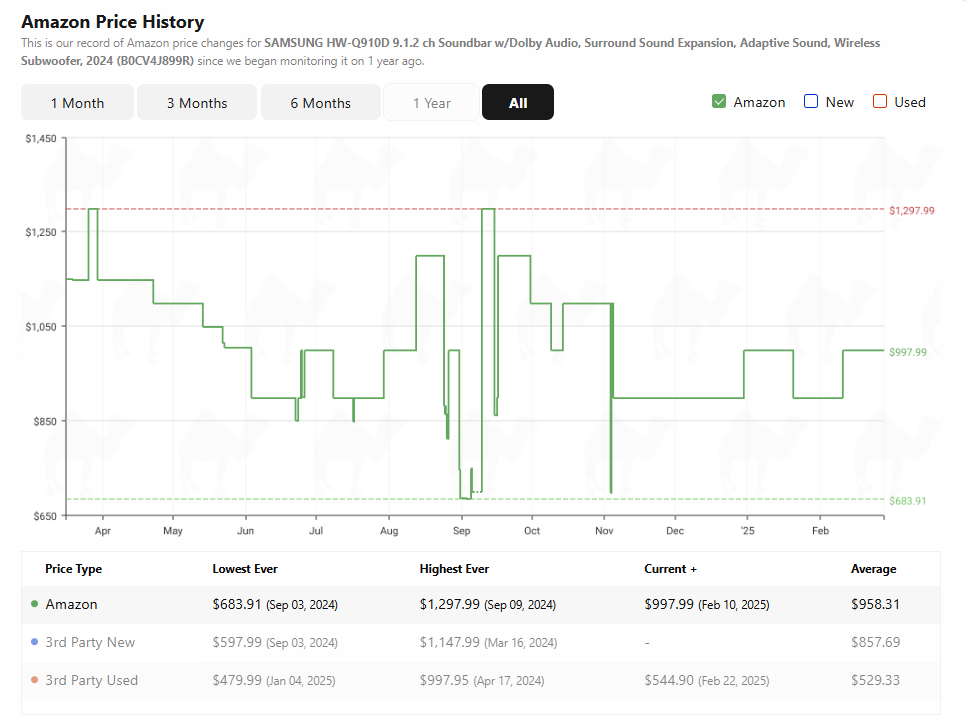Uncheck the Amazon price checkbox
967x720 pixels.
(718, 102)
